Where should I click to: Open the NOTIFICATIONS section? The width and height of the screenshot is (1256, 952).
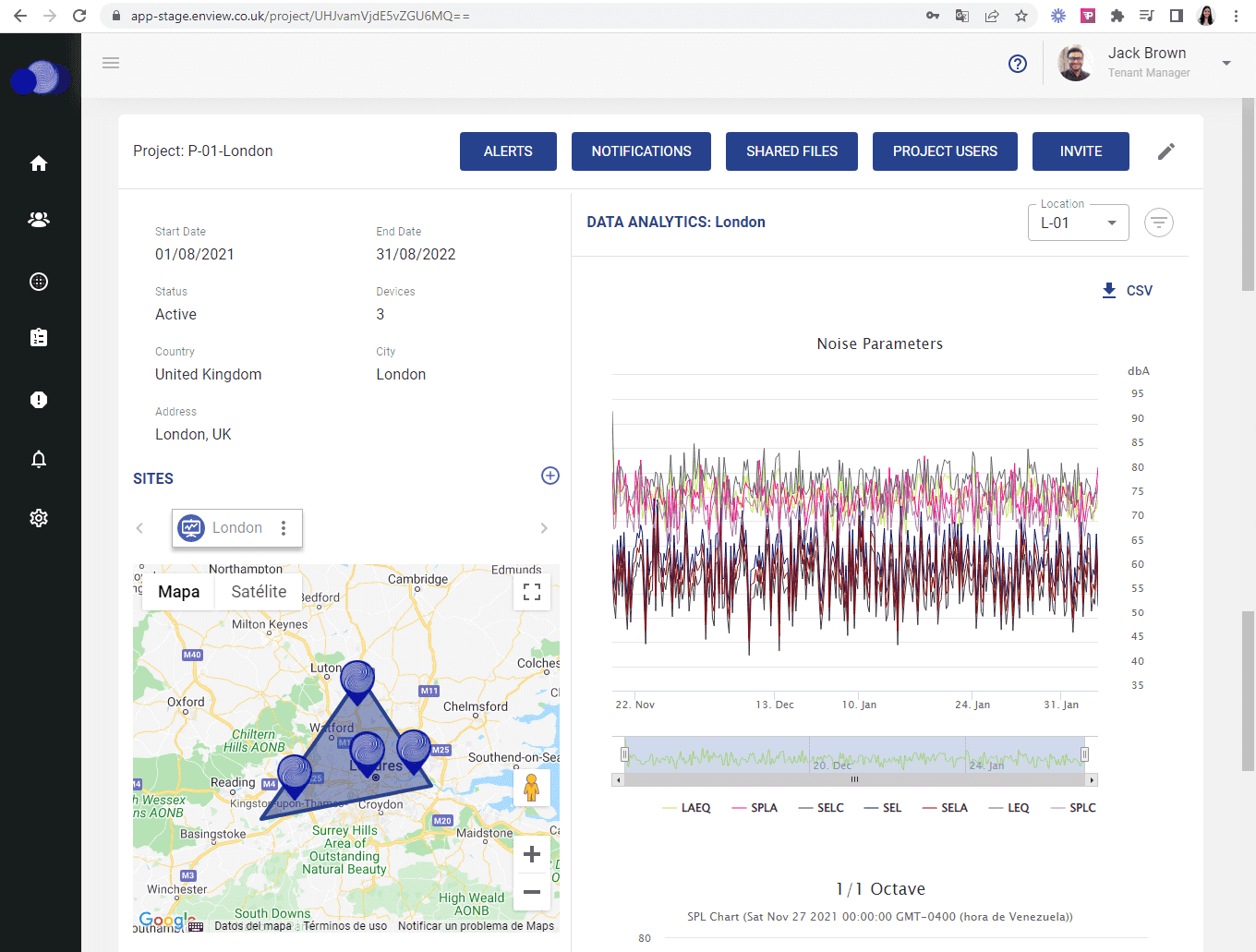tap(642, 151)
